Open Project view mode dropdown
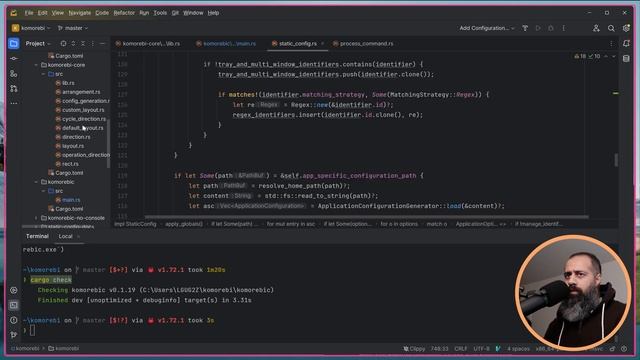This screenshot has height=360, width=640. coord(38,43)
